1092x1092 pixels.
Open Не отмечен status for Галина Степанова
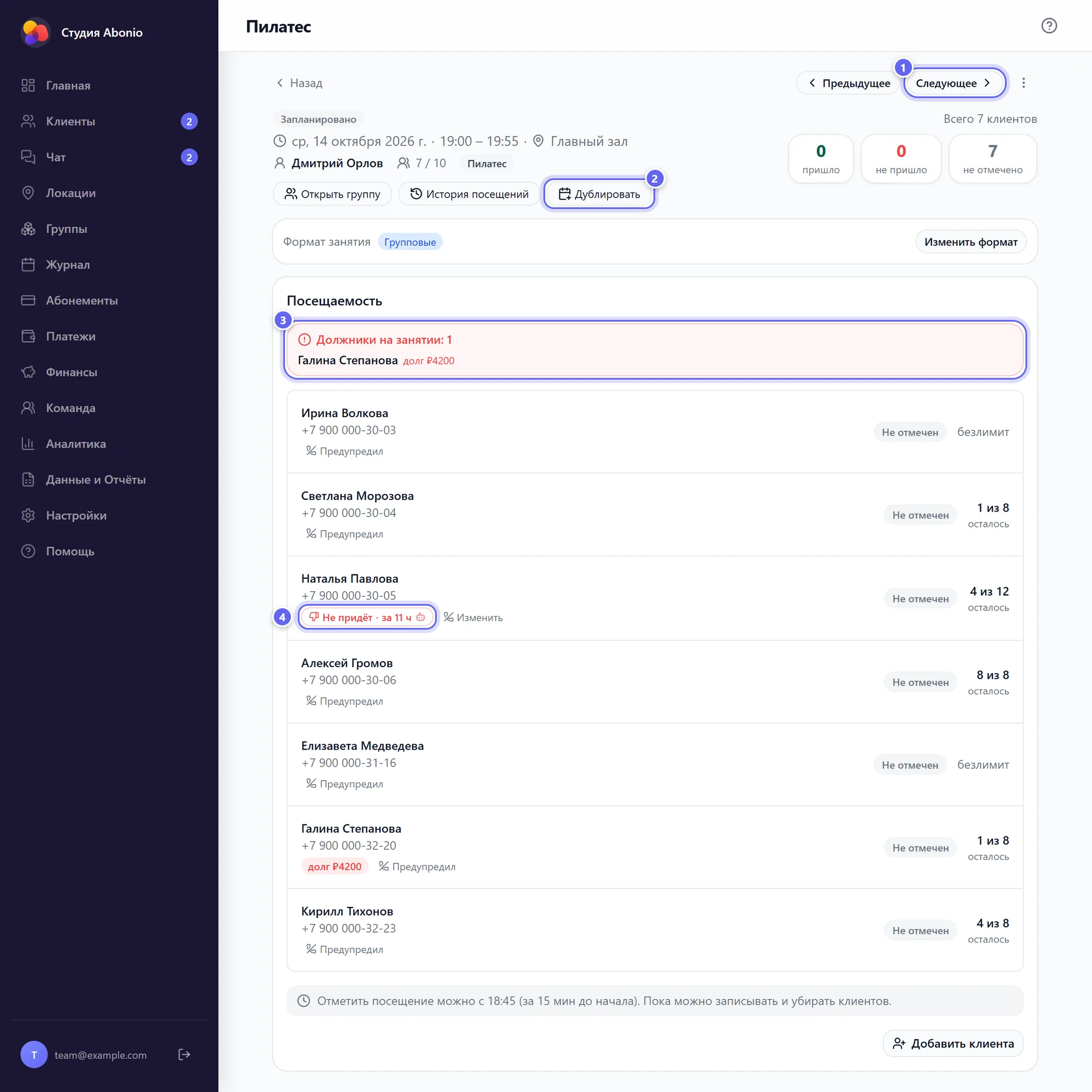tap(920, 848)
